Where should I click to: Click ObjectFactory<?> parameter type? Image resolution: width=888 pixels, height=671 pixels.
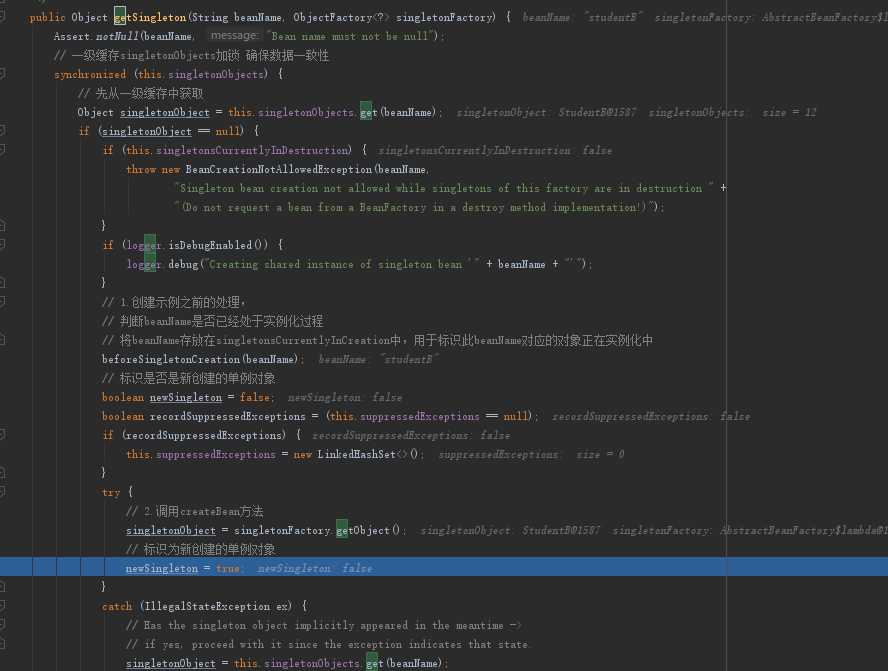[x=341, y=18]
